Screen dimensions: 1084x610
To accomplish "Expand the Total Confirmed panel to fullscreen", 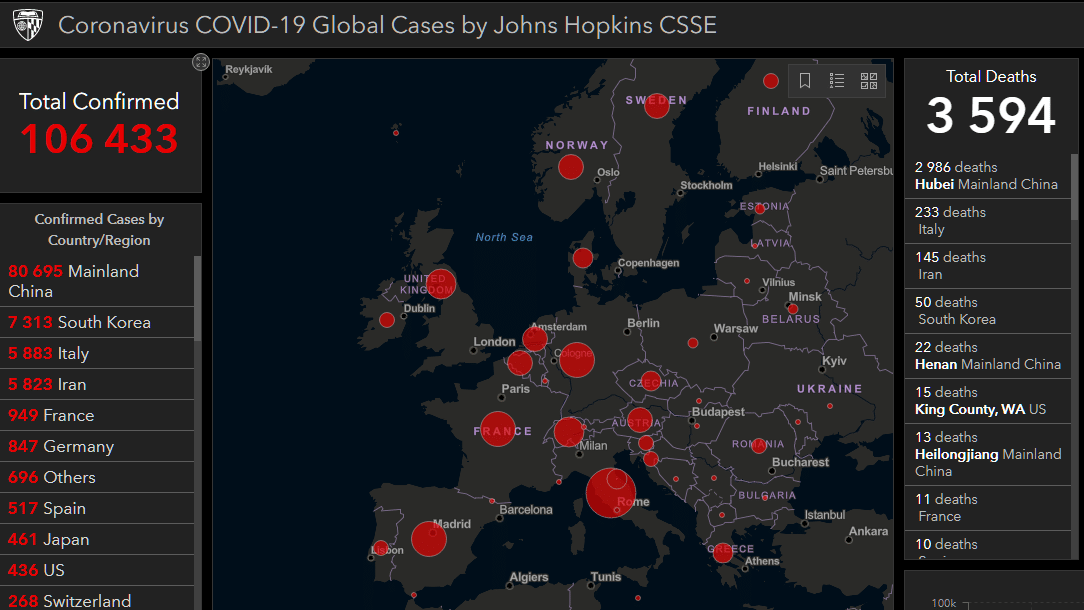I will pyautogui.click(x=200, y=62).
